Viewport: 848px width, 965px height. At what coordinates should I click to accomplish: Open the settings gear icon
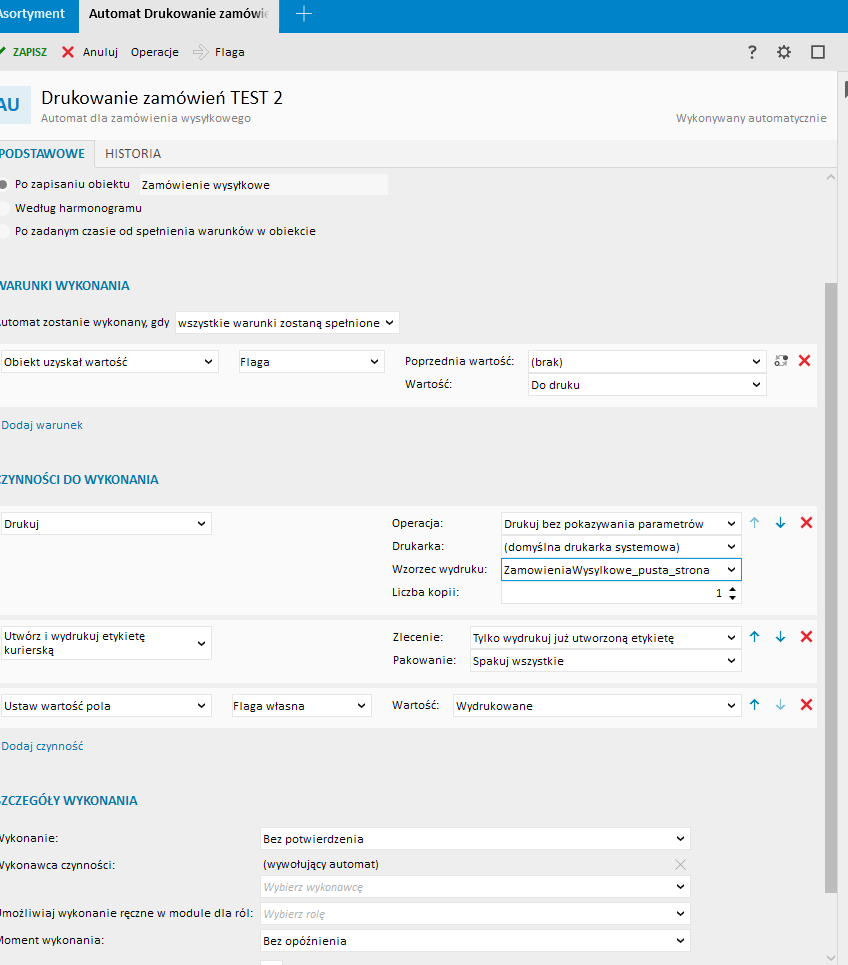(784, 52)
